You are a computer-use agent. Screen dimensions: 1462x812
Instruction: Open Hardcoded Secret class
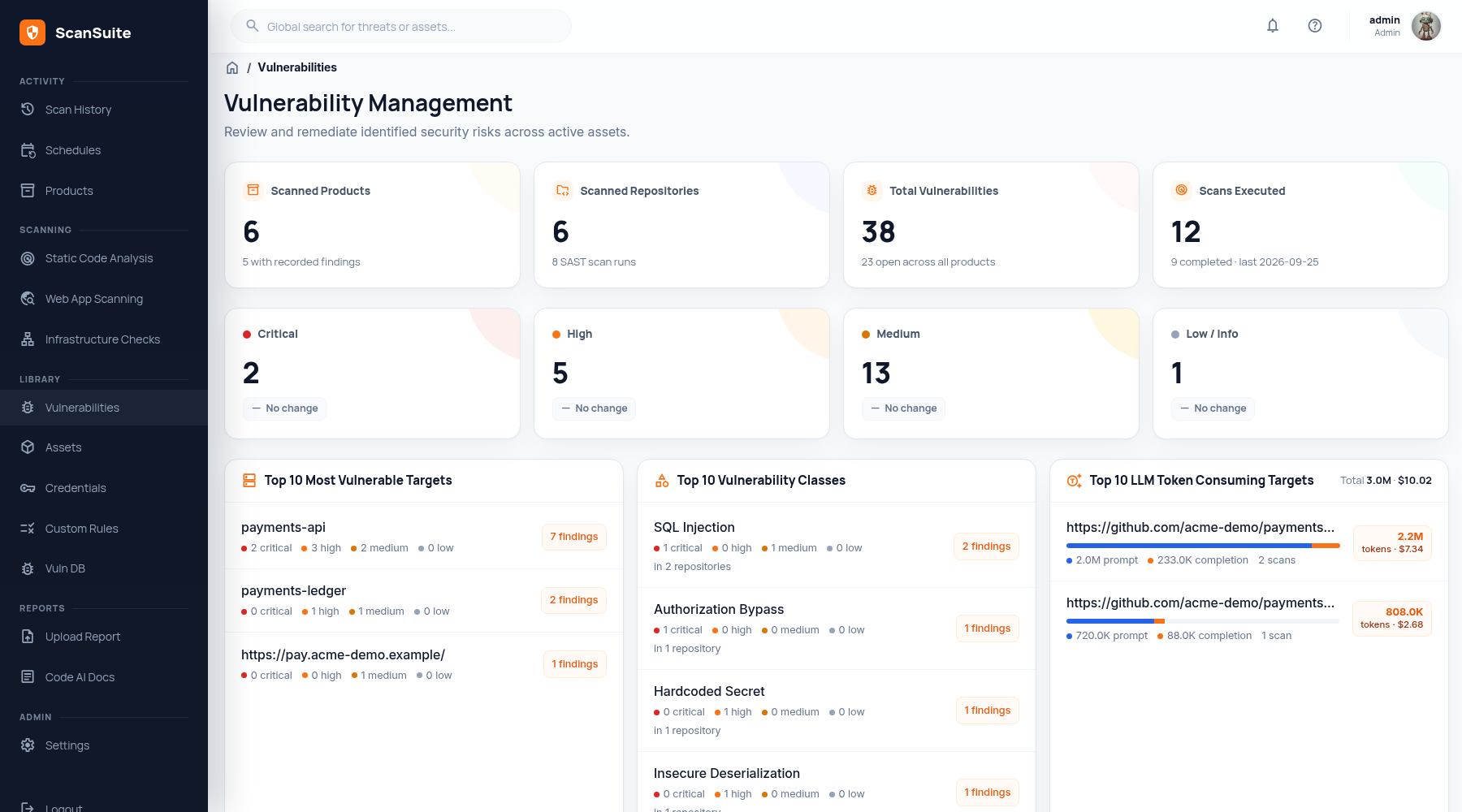[709, 691]
